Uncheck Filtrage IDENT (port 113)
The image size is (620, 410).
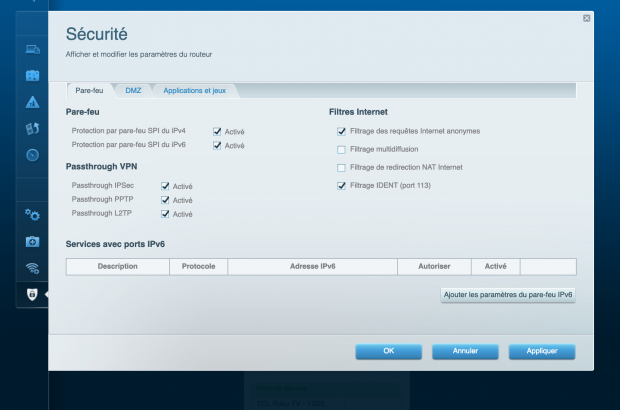(342, 185)
